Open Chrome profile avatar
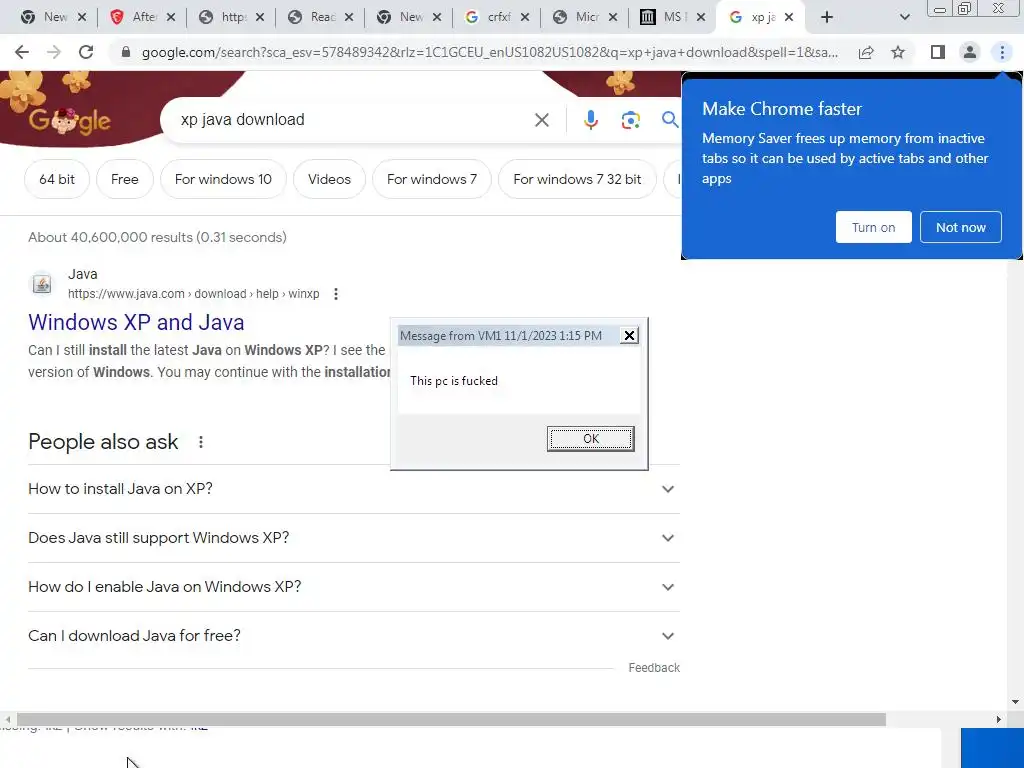Image resolution: width=1024 pixels, height=768 pixels. [x=970, y=52]
